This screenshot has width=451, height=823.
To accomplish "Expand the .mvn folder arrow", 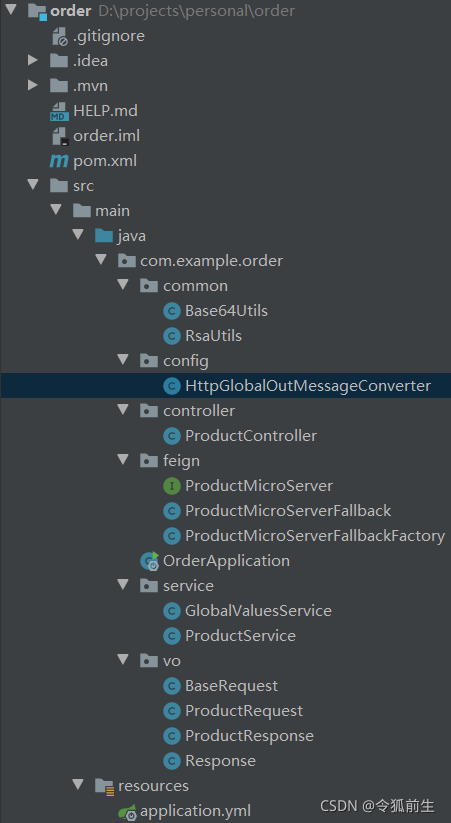I will click(x=33, y=85).
